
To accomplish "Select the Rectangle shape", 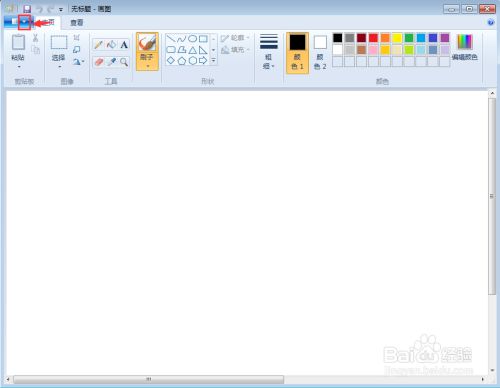I will [x=203, y=39].
